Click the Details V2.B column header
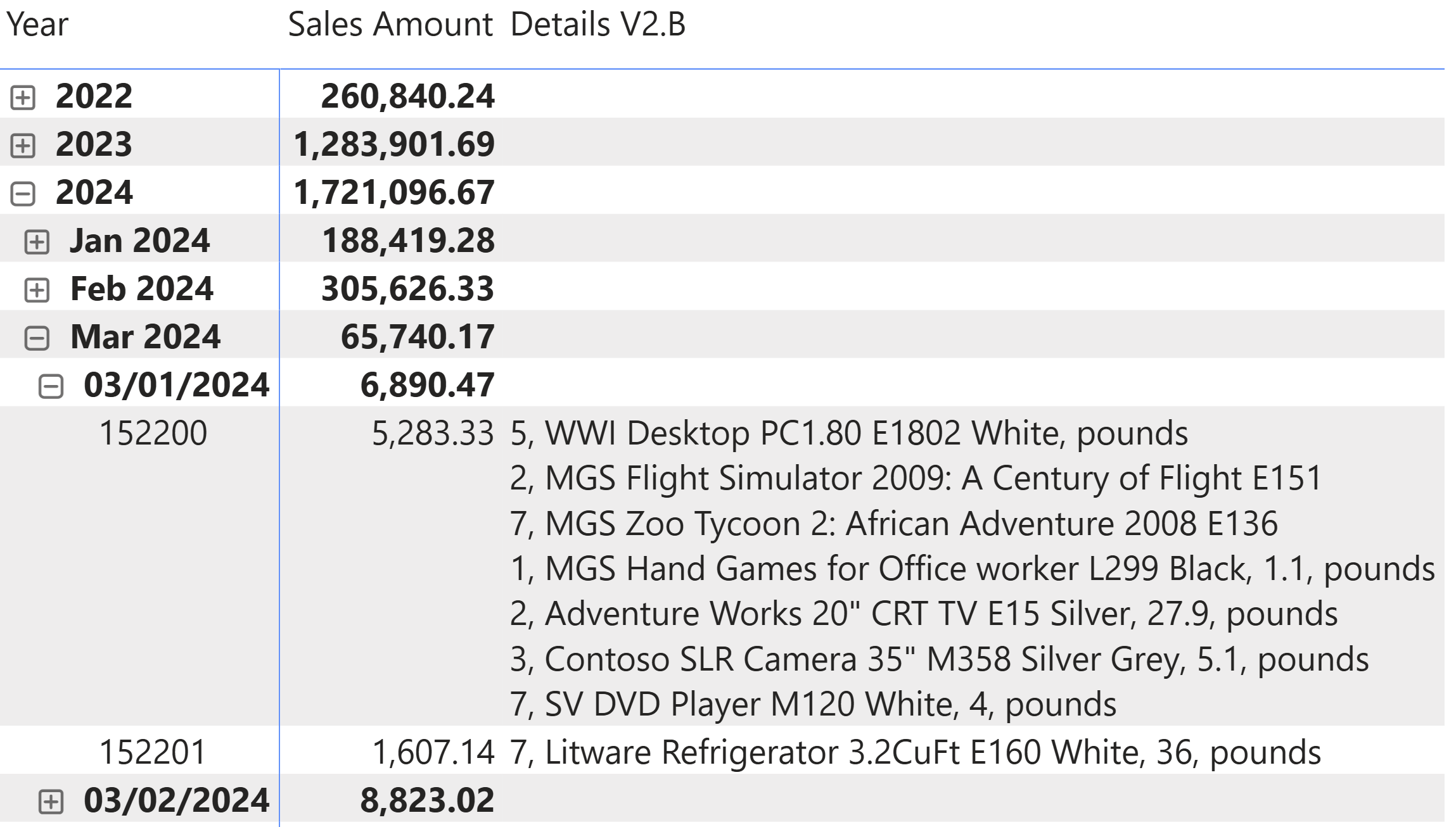This screenshot has width=1456, height=827. tap(597, 25)
